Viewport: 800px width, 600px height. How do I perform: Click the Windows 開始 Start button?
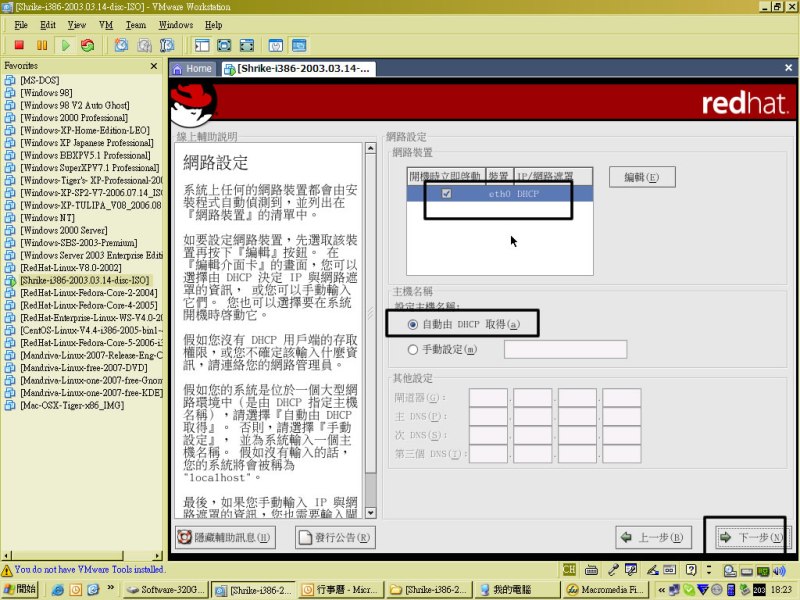20,589
